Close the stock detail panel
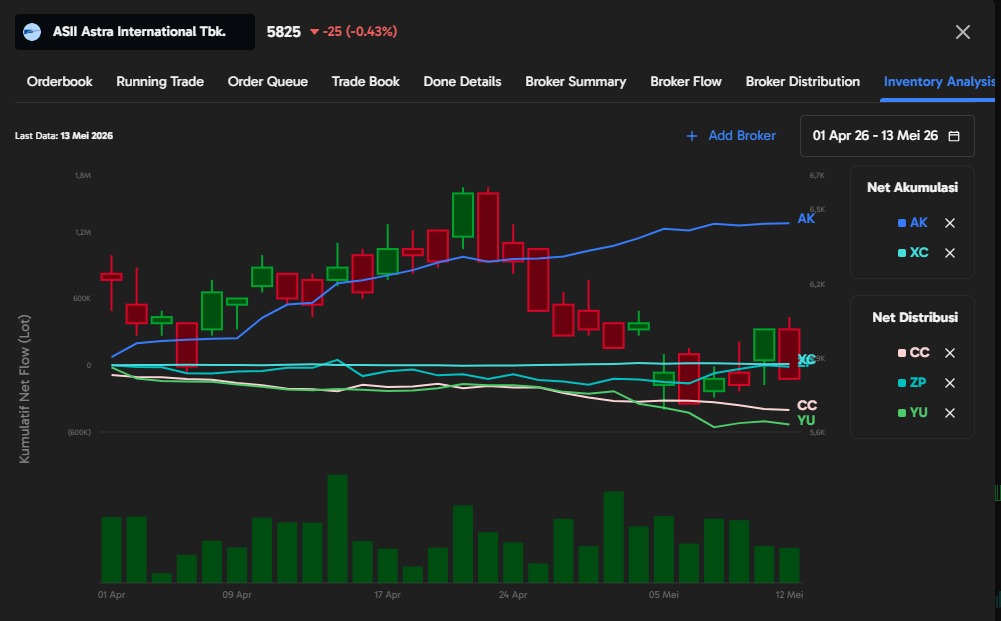The height and width of the screenshot is (621, 1001). pyautogui.click(x=963, y=32)
